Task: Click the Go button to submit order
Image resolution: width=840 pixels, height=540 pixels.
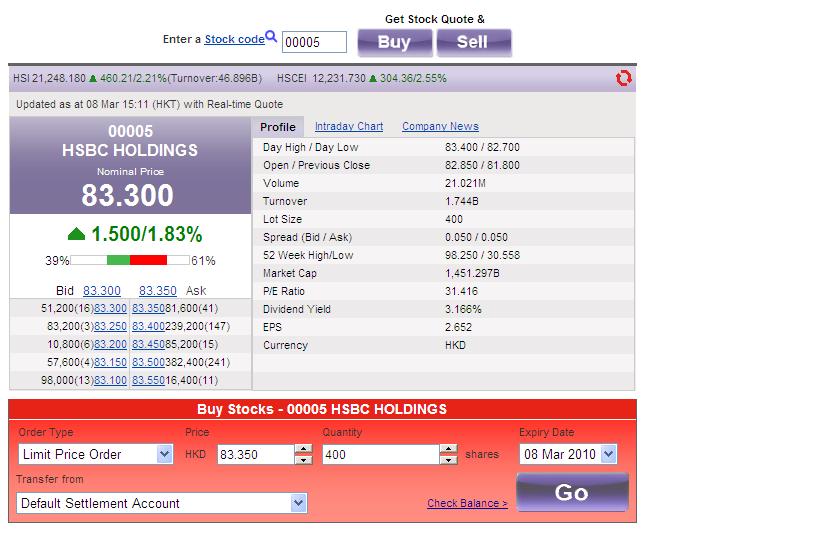Action: click(572, 492)
